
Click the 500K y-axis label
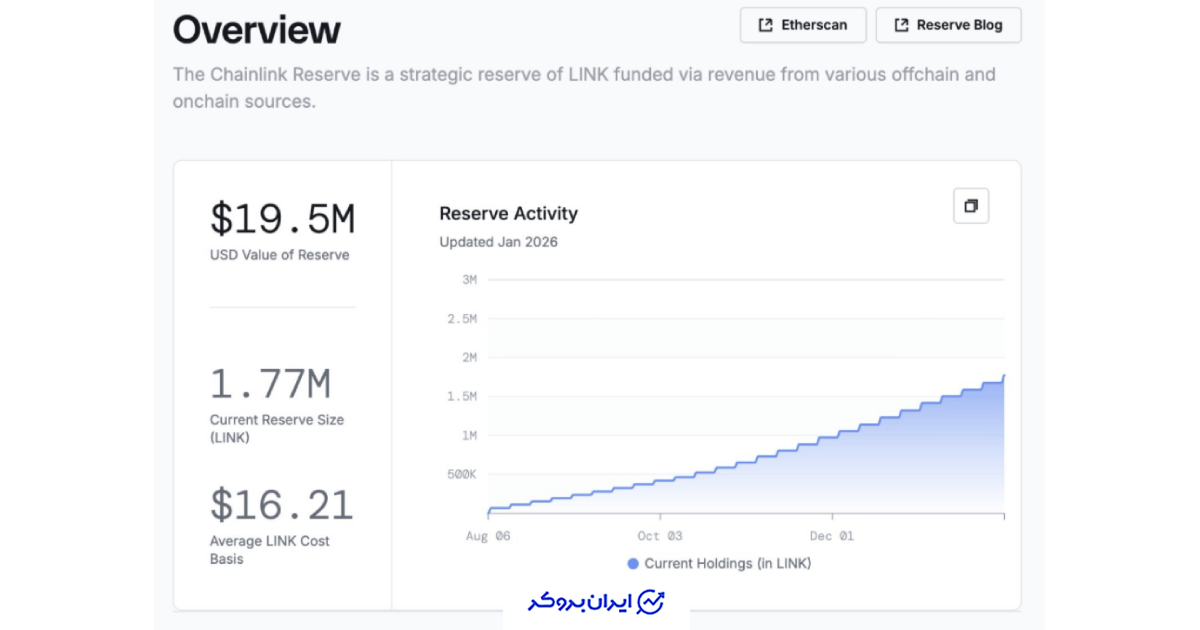(x=461, y=474)
